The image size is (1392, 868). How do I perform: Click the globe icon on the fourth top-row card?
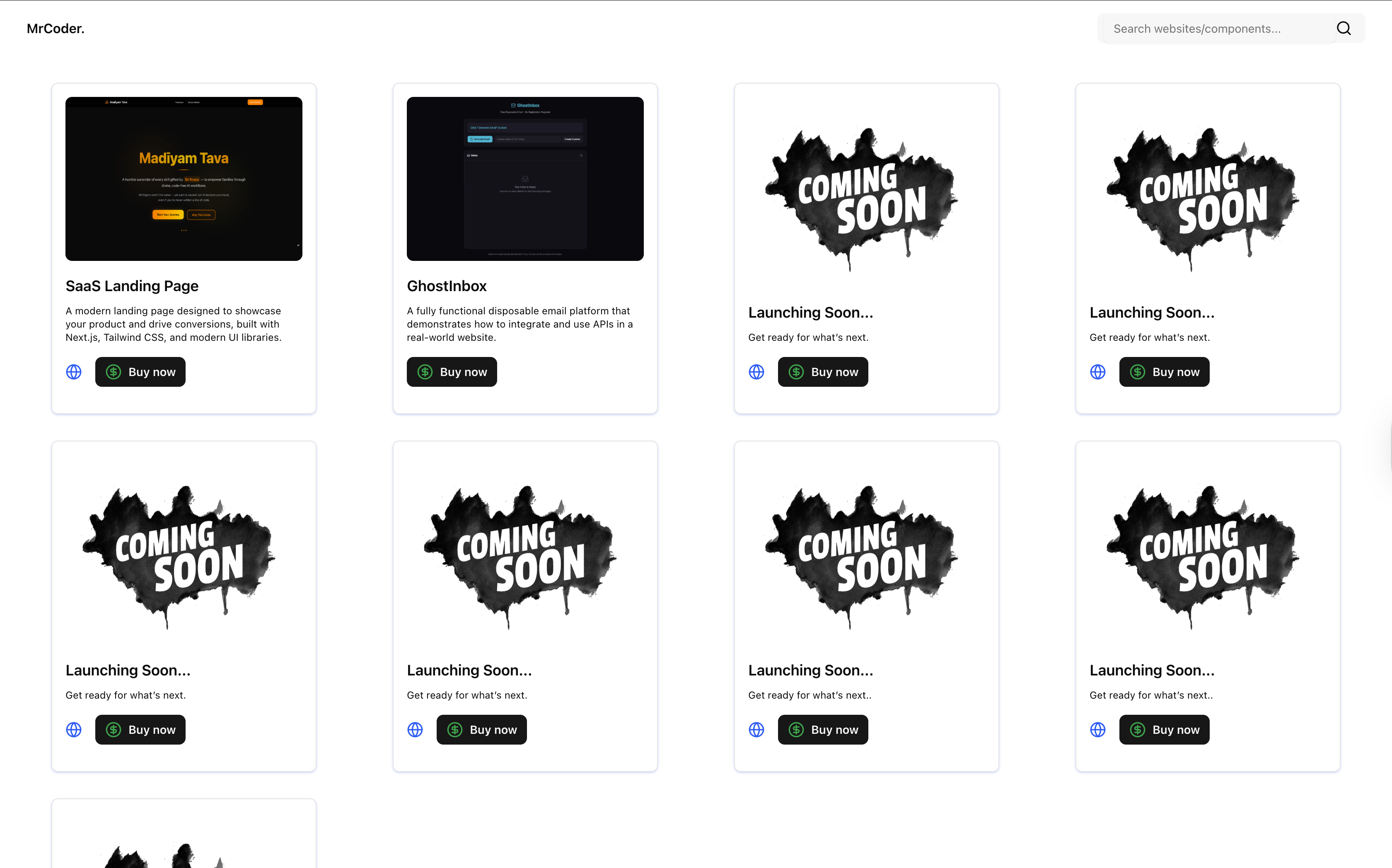1097,371
